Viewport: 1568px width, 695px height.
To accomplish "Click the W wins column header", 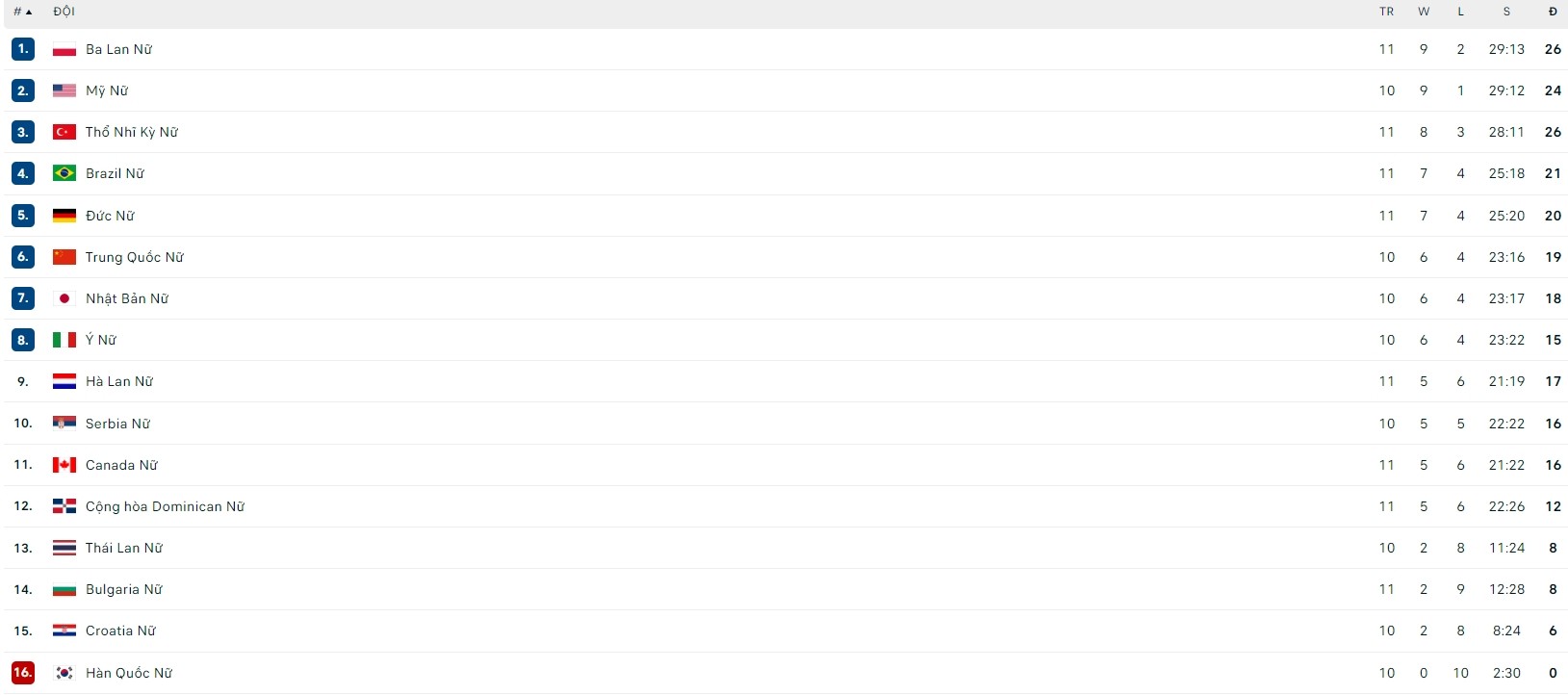I will click(x=1424, y=12).
